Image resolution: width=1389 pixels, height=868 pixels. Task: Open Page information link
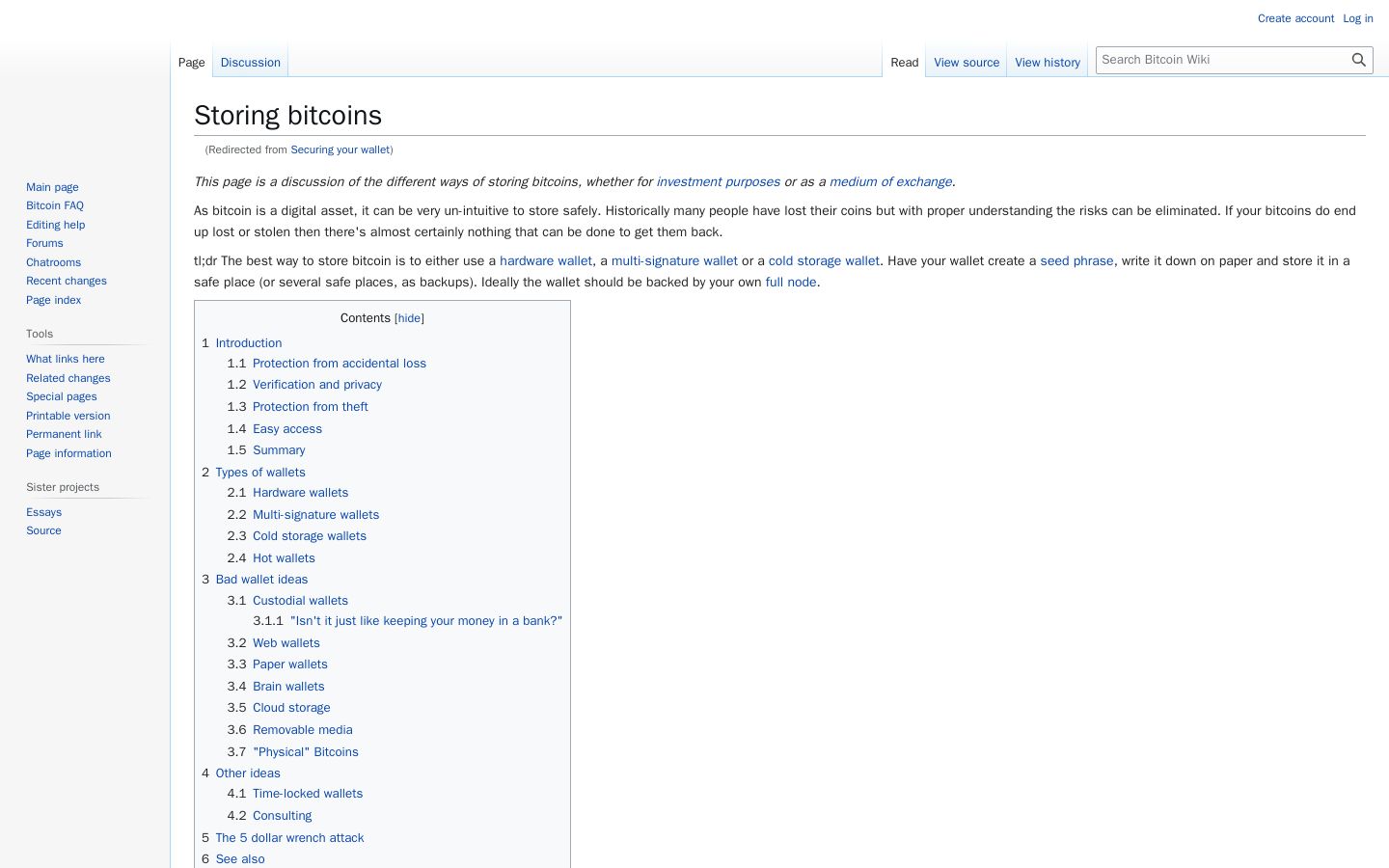[68, 453]
